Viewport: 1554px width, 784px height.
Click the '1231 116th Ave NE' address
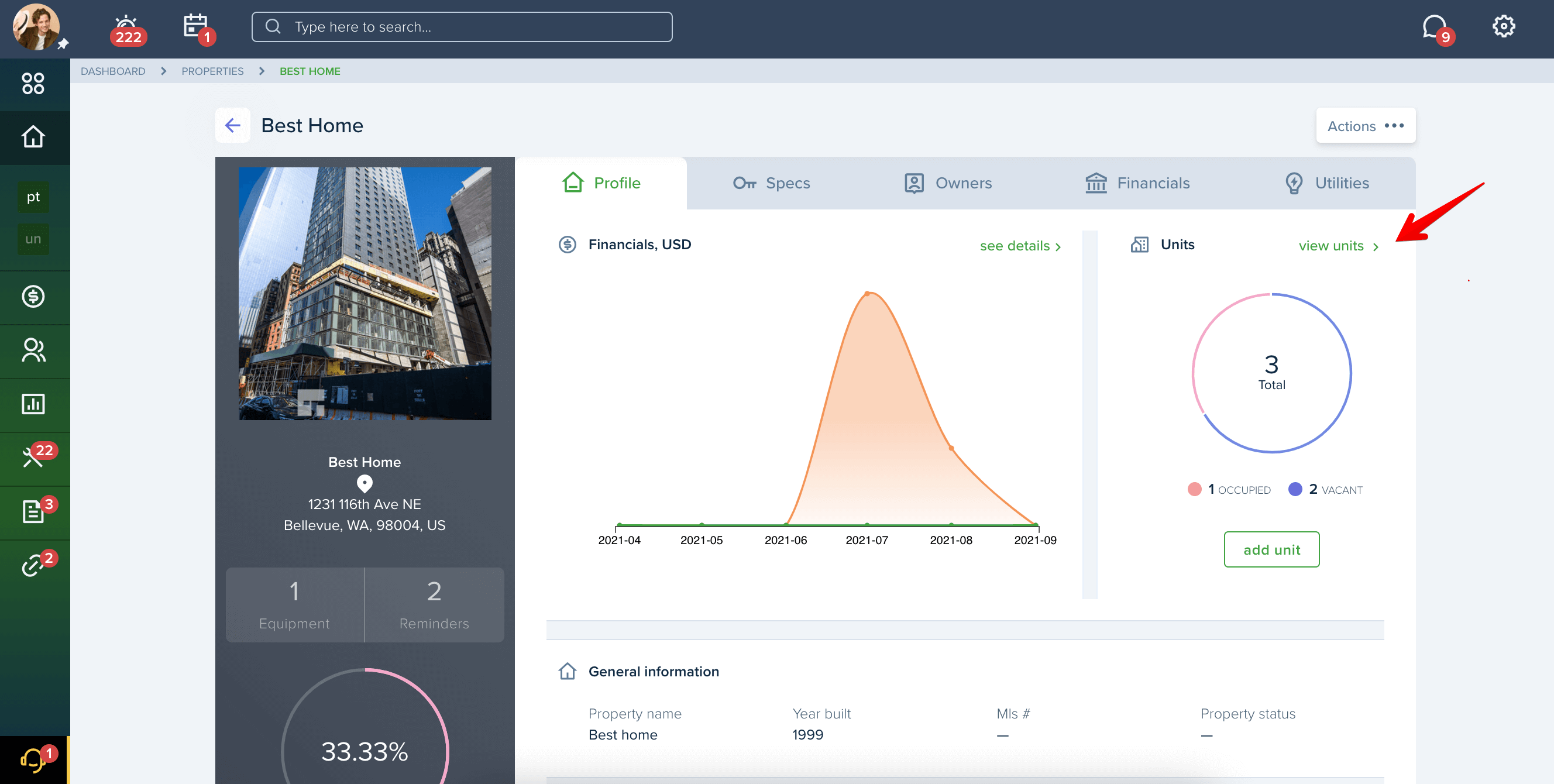(x=365, y=504)
